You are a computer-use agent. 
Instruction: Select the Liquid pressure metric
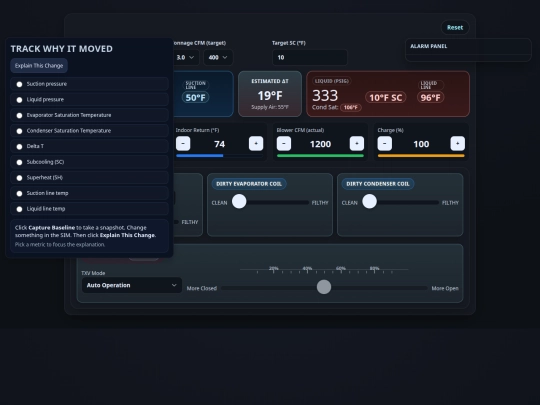(19, 100)
